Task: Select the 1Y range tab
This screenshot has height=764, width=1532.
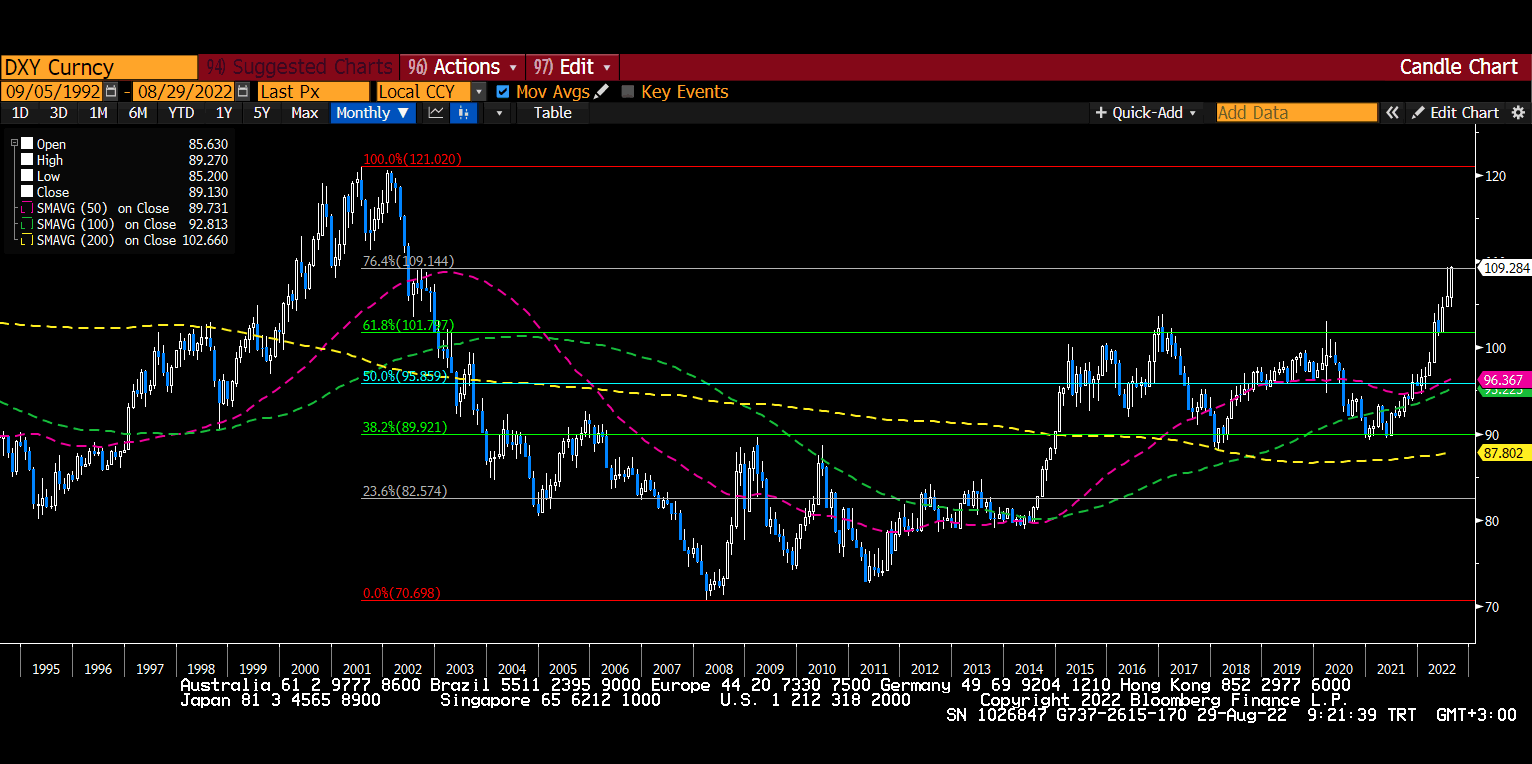Action: [224, 113]
